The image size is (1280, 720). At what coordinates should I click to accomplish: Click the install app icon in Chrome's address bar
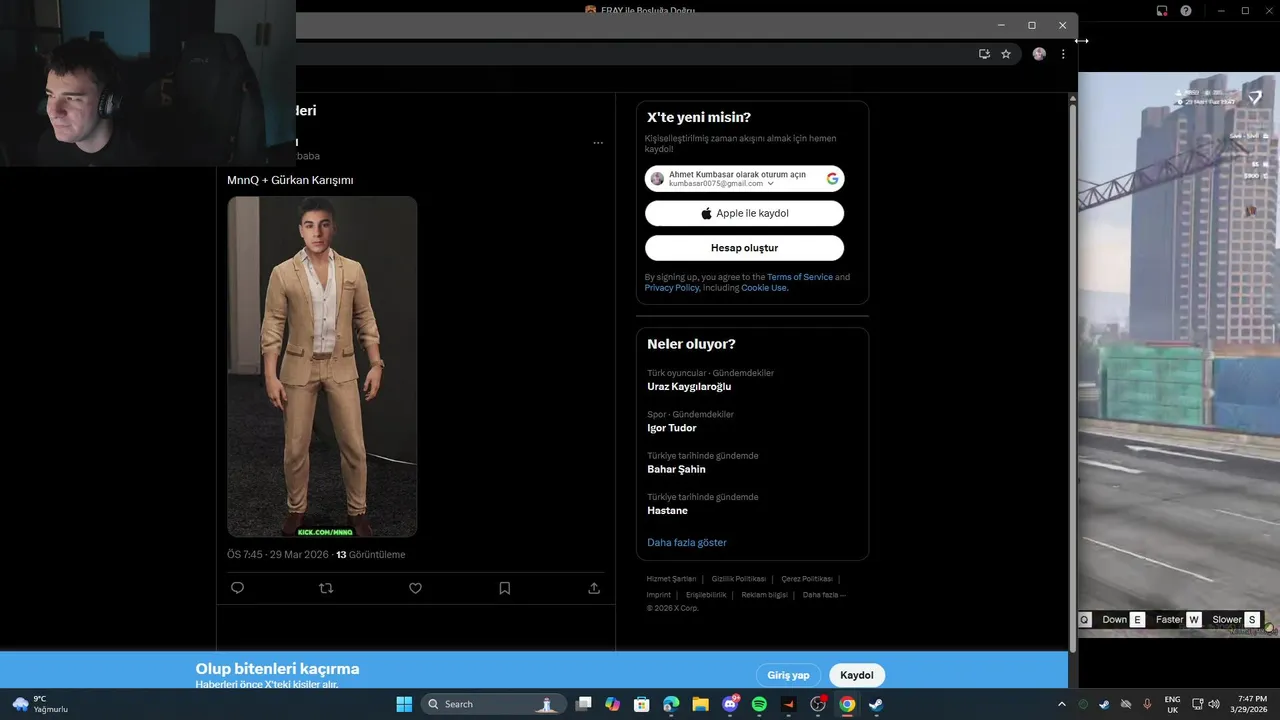984,54
